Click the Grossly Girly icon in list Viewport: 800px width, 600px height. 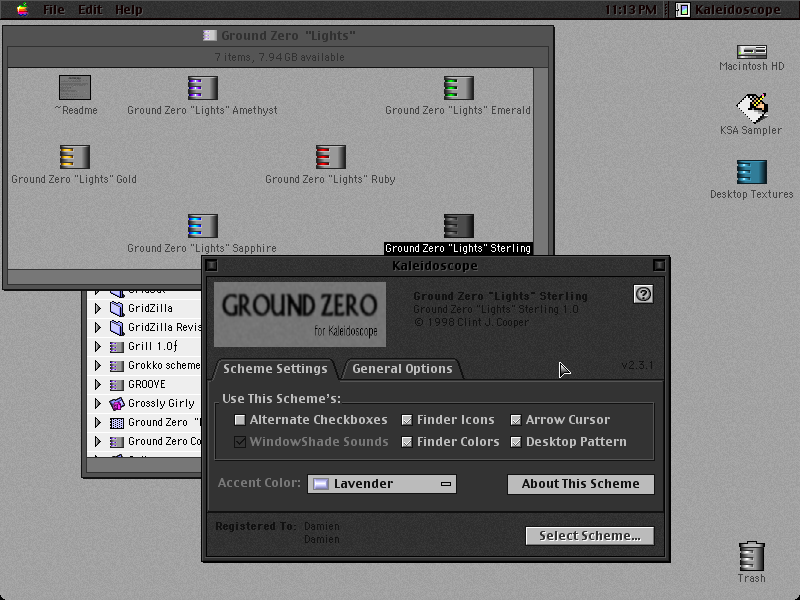(117, 404)
